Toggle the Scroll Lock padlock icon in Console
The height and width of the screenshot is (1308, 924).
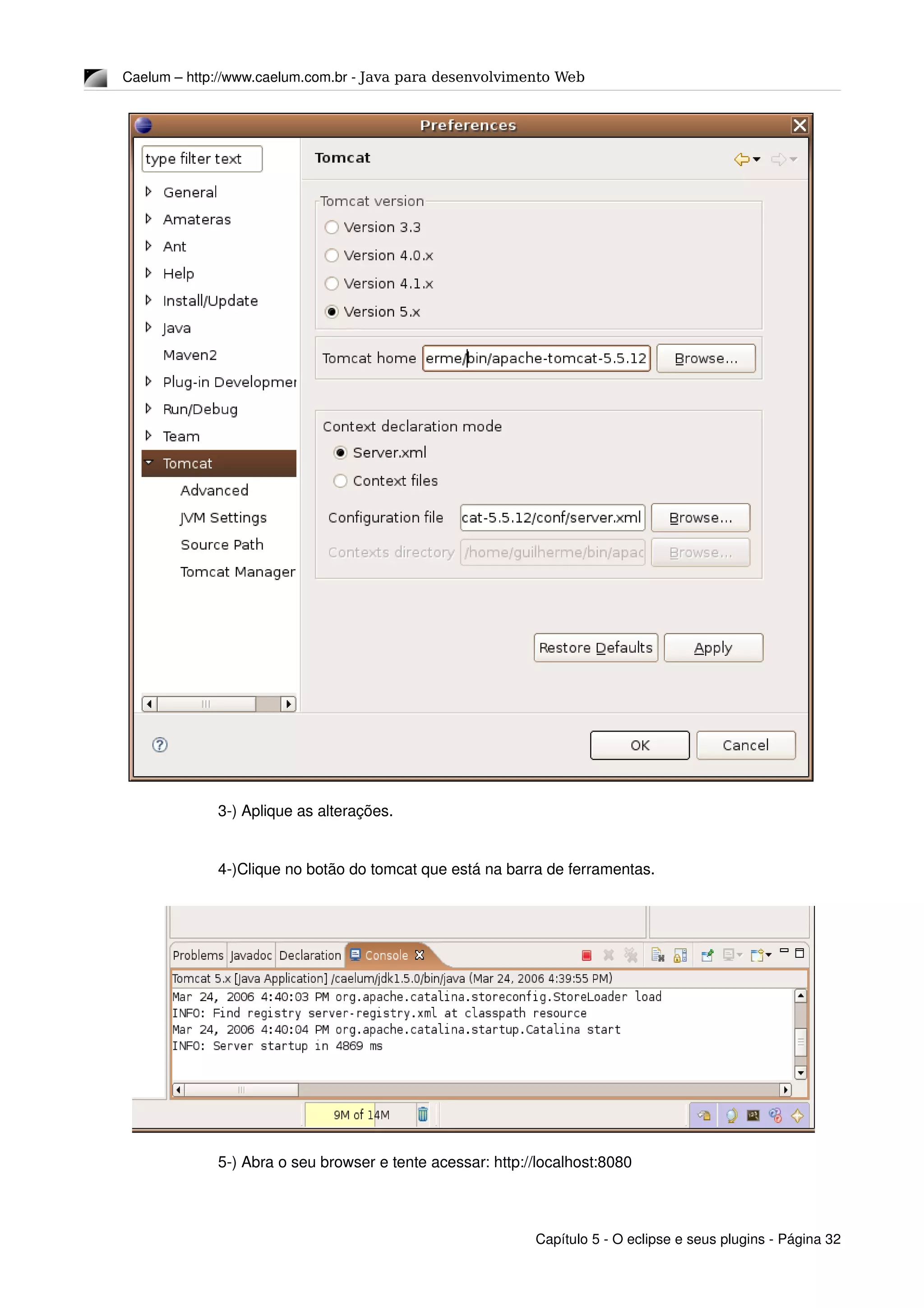(680, 955)
